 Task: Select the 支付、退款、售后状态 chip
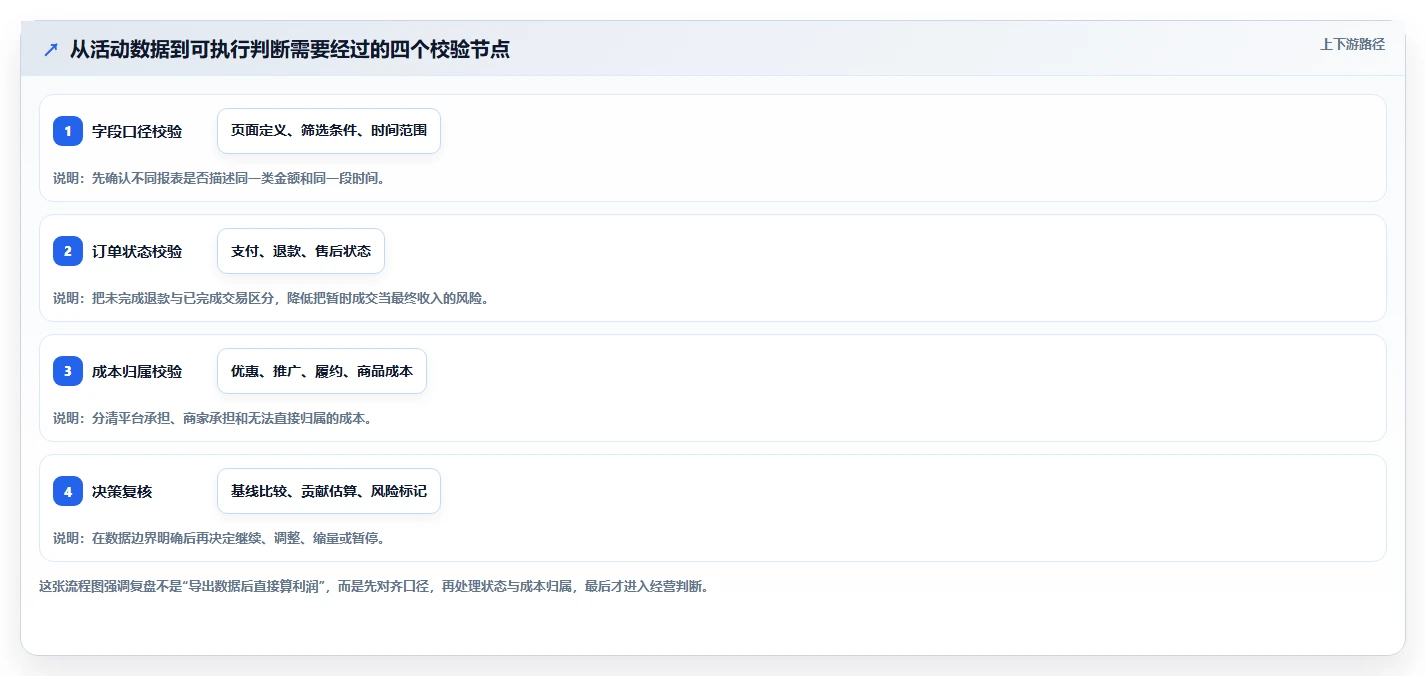301,251
